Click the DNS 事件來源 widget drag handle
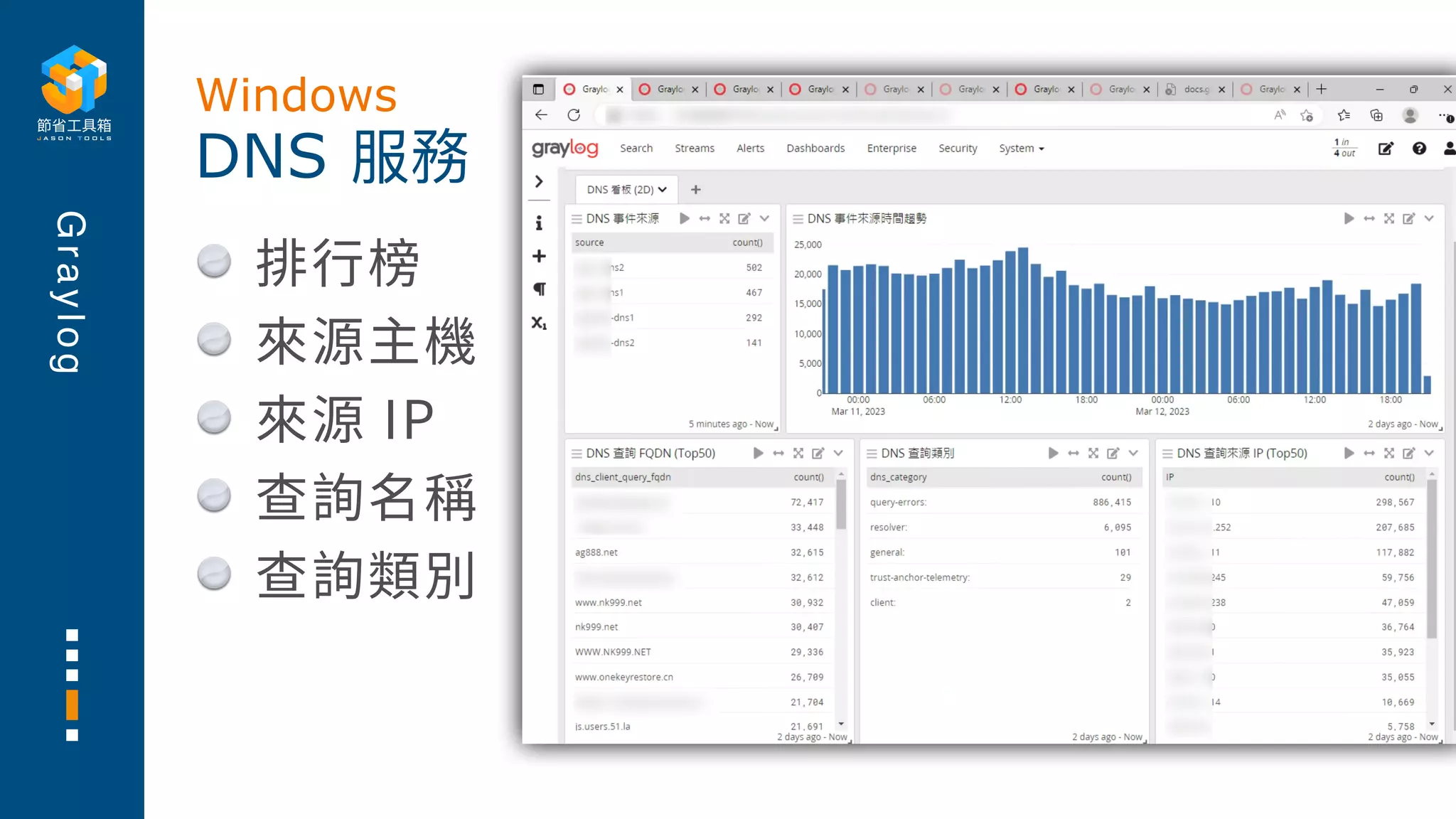The width and height of the screenshot is (1456, 819). (x=577, y=218)
